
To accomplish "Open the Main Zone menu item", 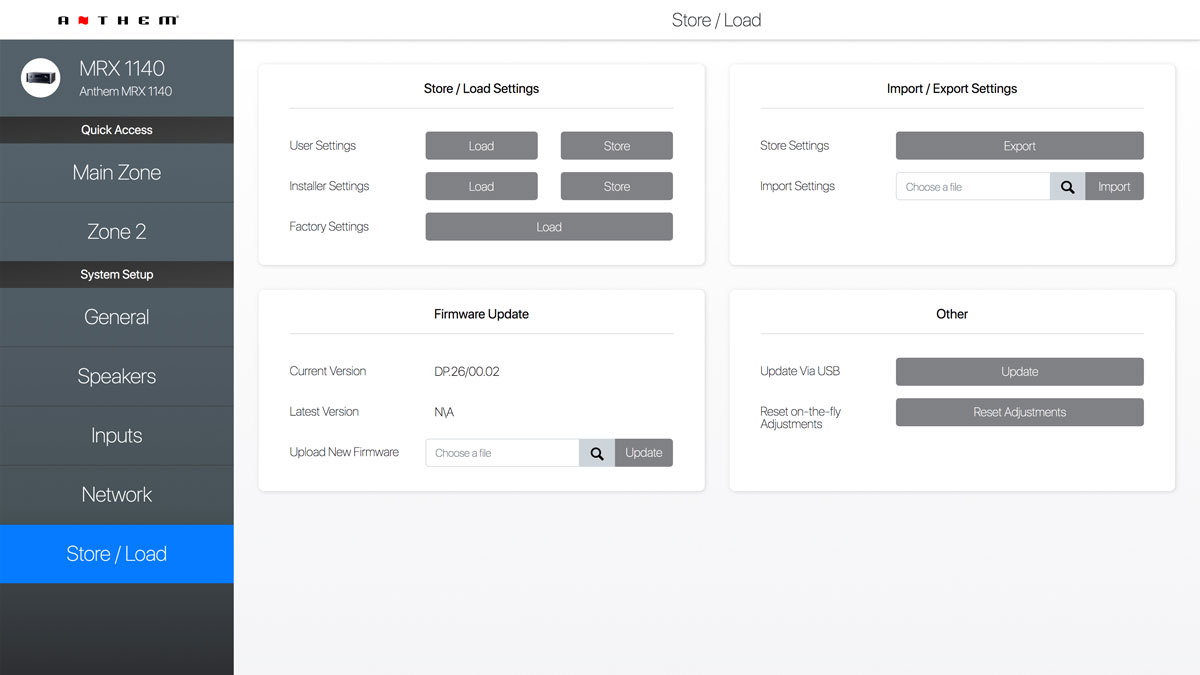I will coord(117,173).
